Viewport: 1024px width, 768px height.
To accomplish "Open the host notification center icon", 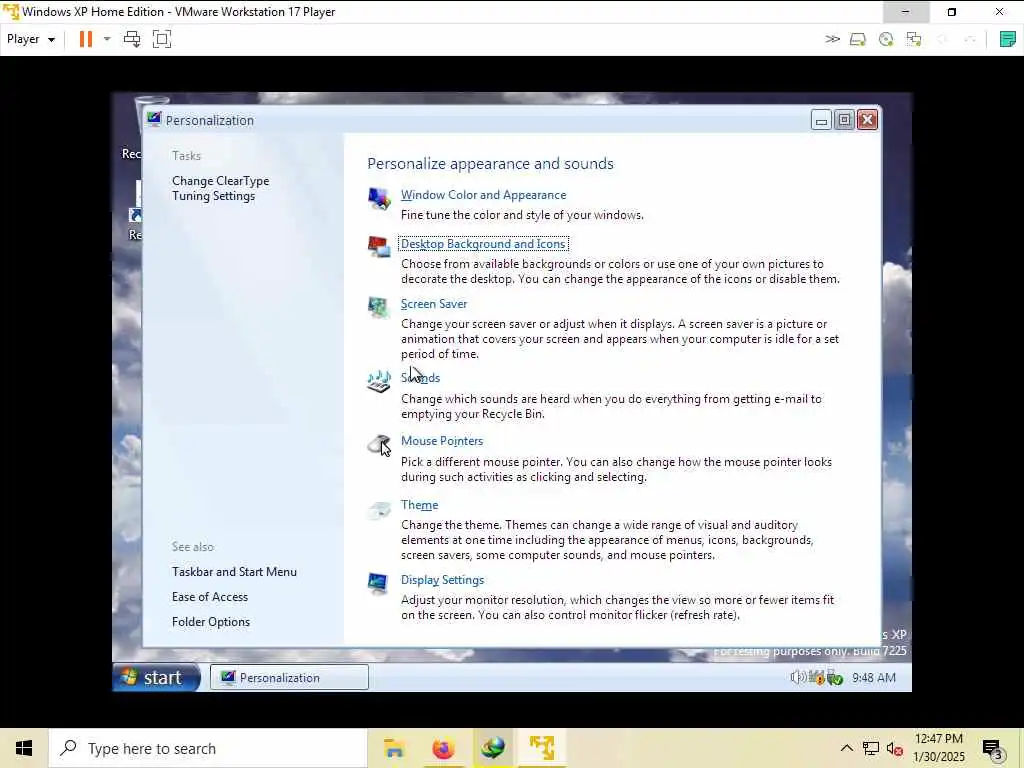I will (992, 749).
